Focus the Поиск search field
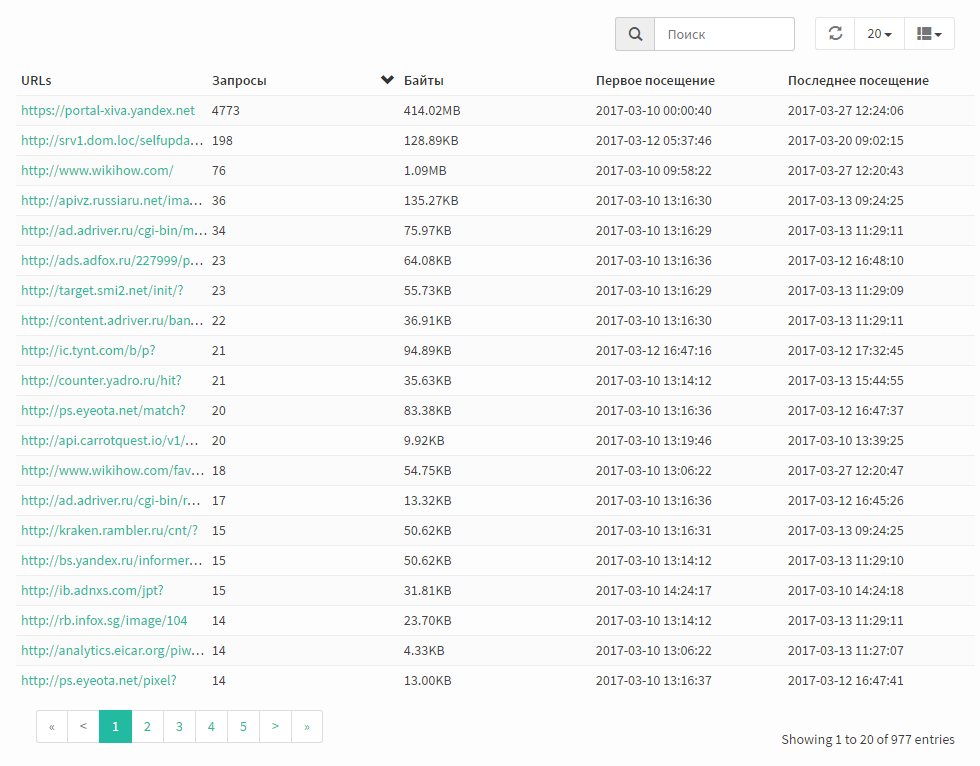Viewport: 980px width, 766px height. 724,34
